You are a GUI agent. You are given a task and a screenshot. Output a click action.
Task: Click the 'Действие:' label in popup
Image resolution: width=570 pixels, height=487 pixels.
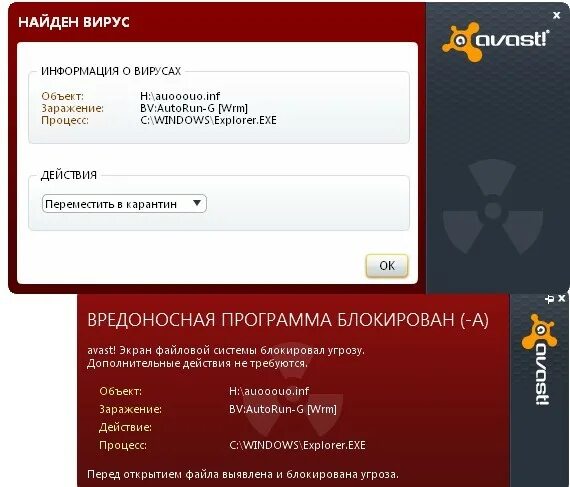[x=125, y=427]
